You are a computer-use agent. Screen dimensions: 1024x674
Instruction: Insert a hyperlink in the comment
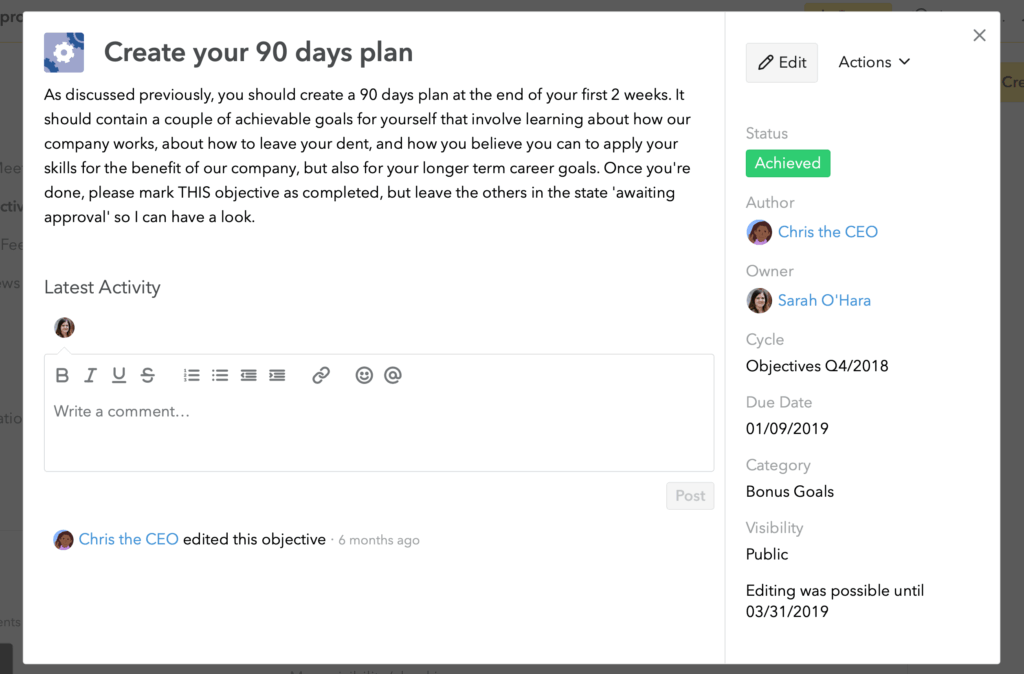(321, 375)
